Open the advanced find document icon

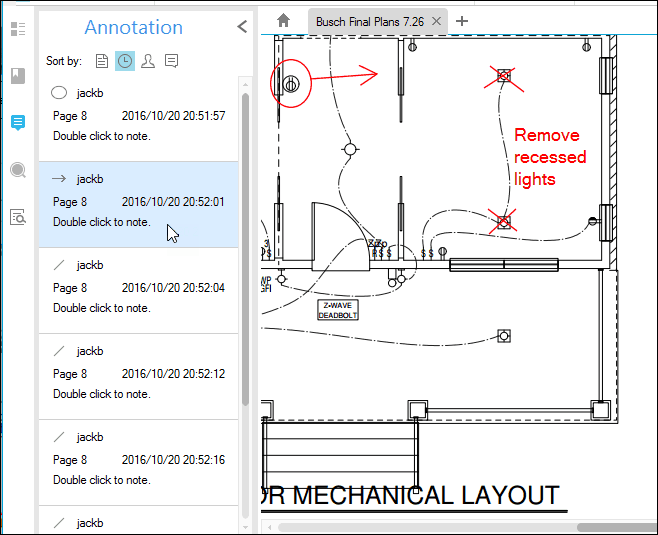18,217
